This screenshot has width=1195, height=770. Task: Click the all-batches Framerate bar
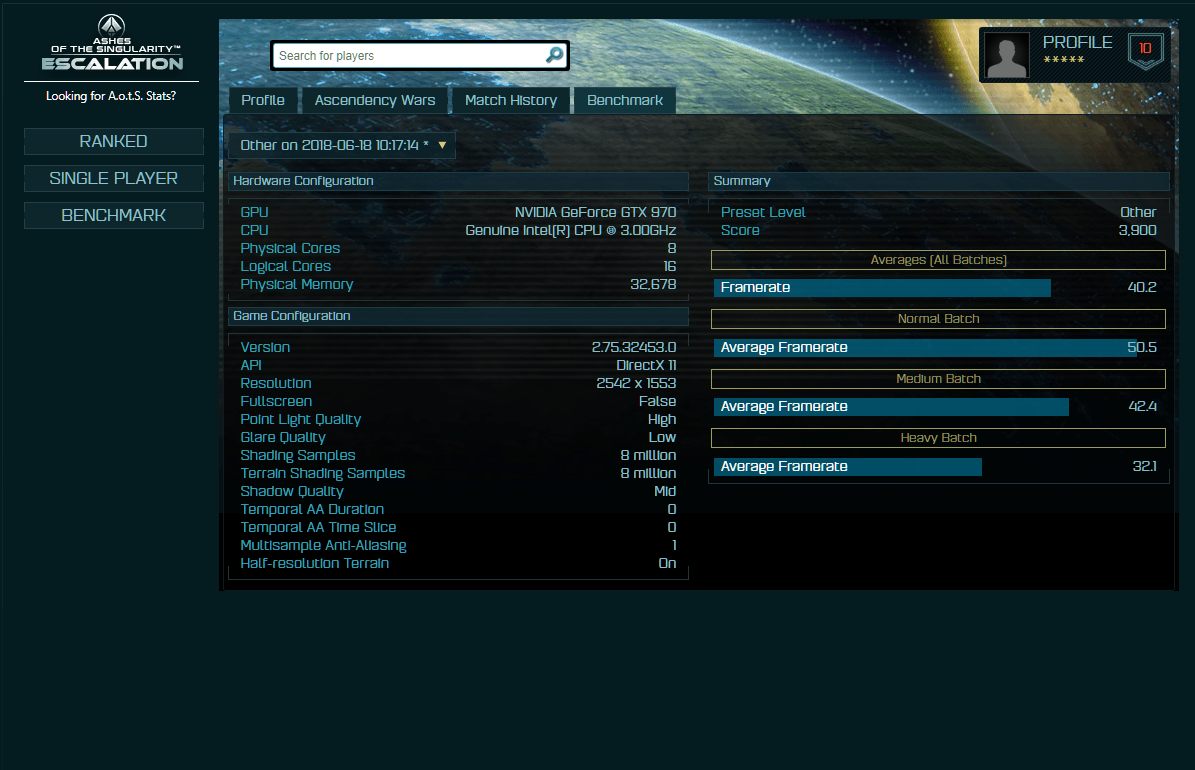[x=882, y=288]
